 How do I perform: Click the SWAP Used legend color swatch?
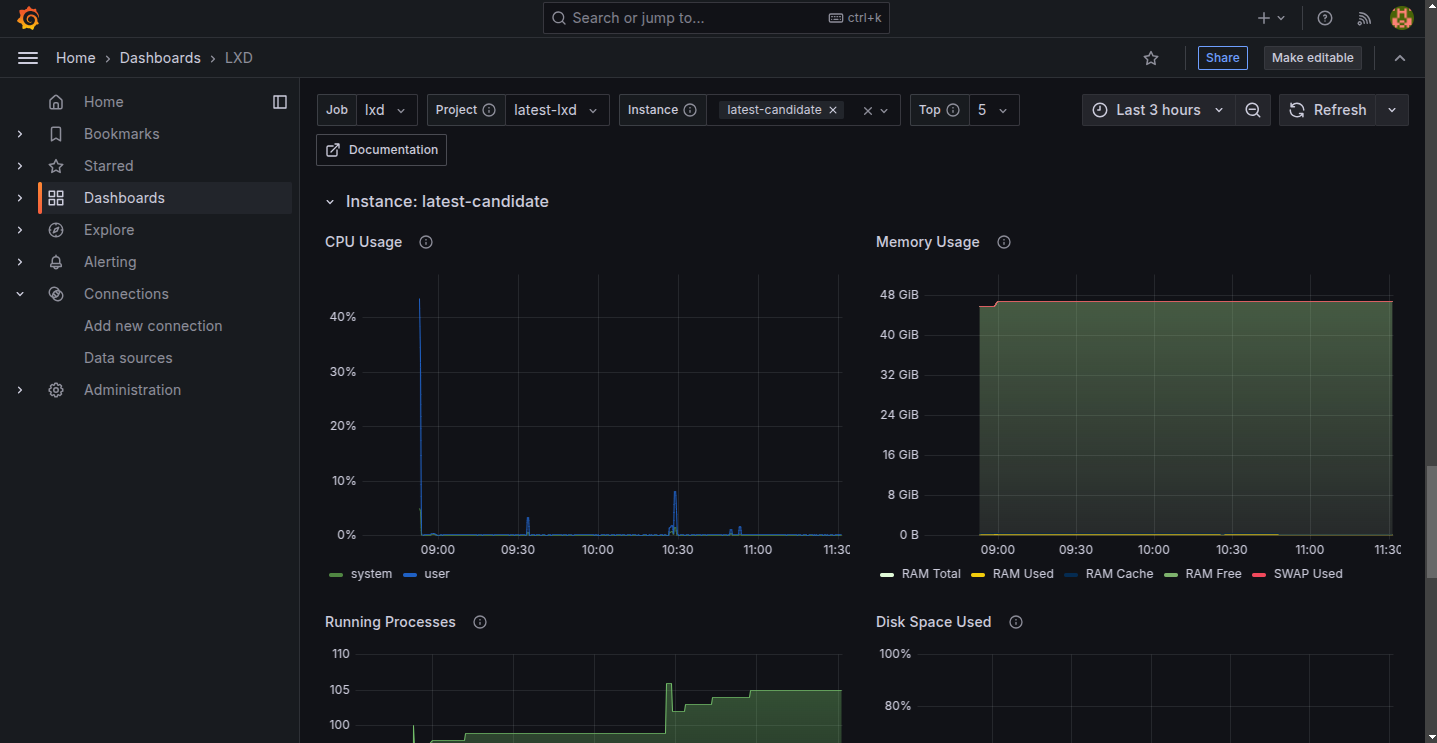[x=1258, y=573]
